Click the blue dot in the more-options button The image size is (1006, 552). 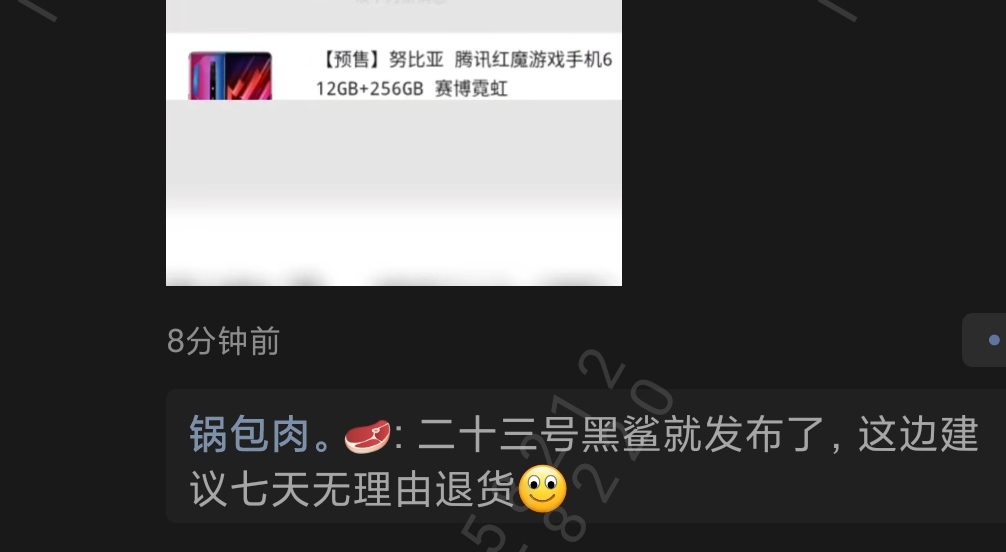click(994, 340)
